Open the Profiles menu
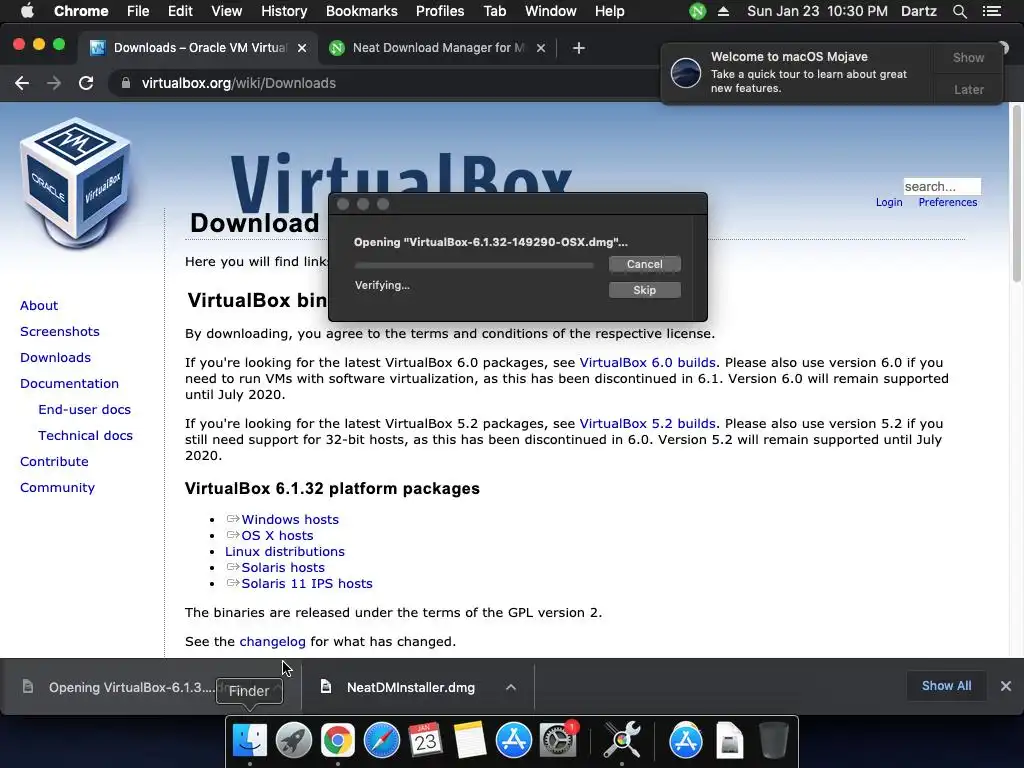1024x768 pixels. [x=440, y=11]
